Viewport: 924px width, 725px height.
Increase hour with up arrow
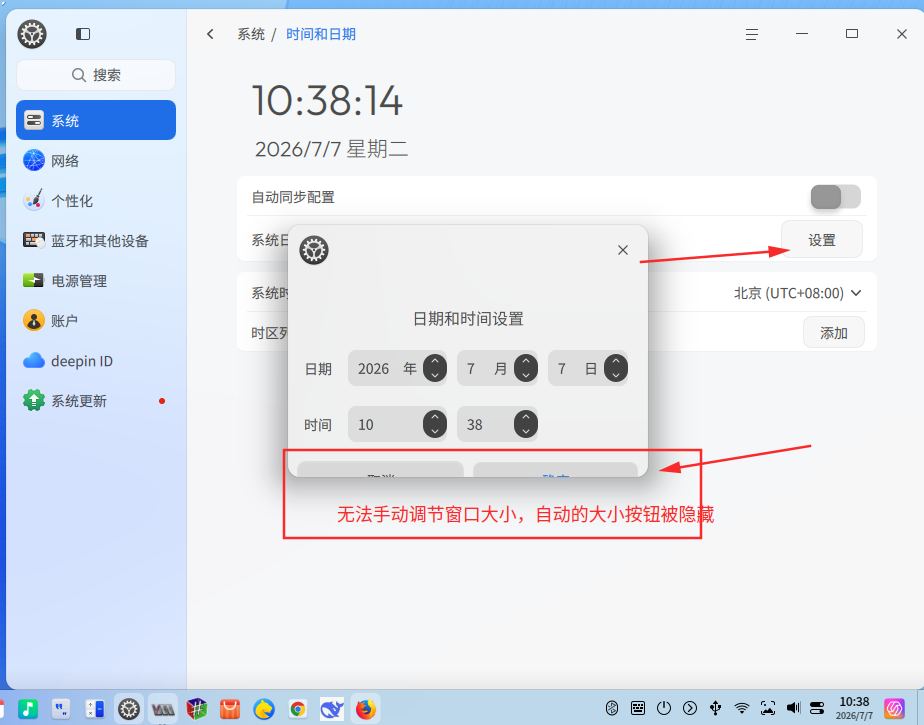pyautogui.click(x=435, y=417)
